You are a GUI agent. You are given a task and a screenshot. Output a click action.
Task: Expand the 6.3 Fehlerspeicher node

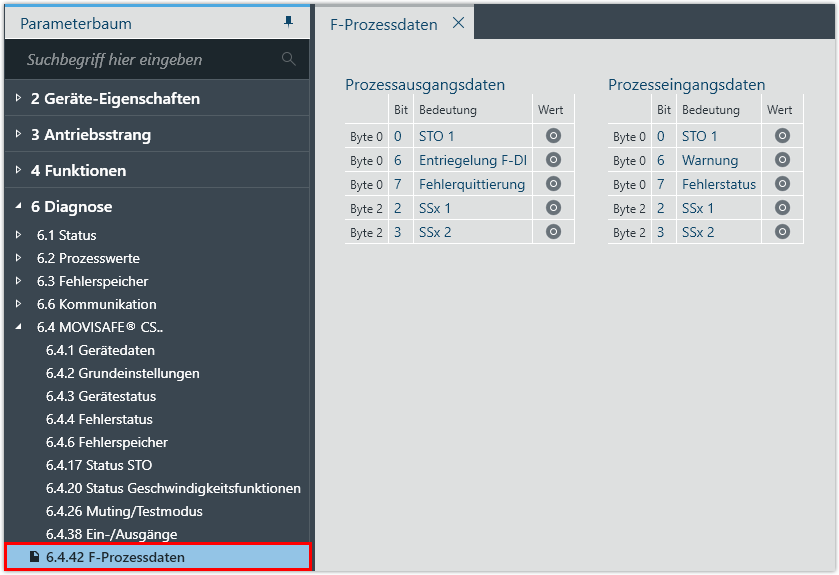point(19,281)
